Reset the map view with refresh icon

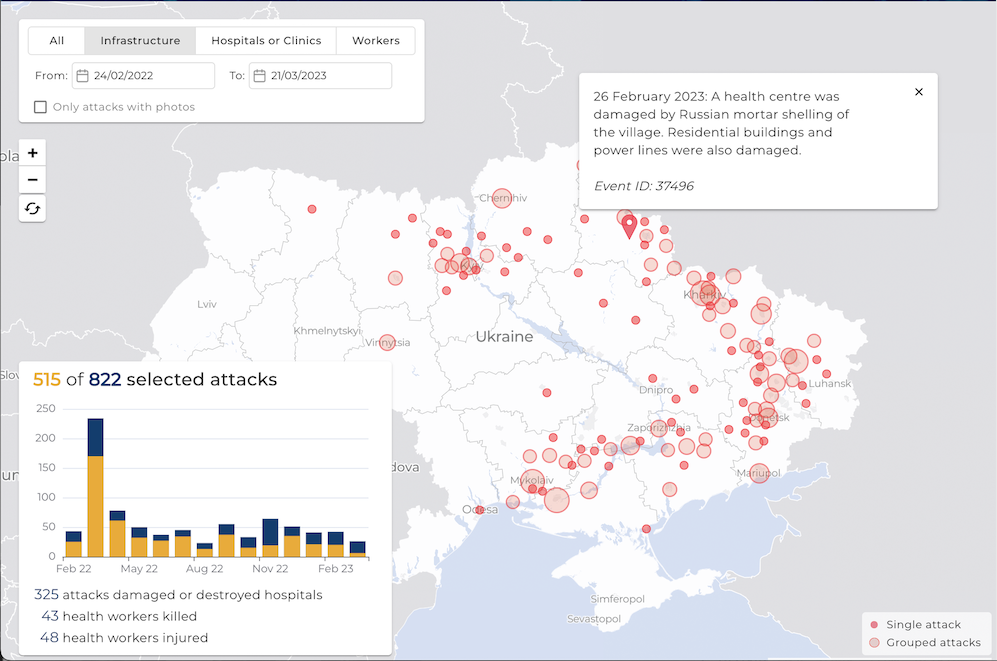(x=33, y=208)
